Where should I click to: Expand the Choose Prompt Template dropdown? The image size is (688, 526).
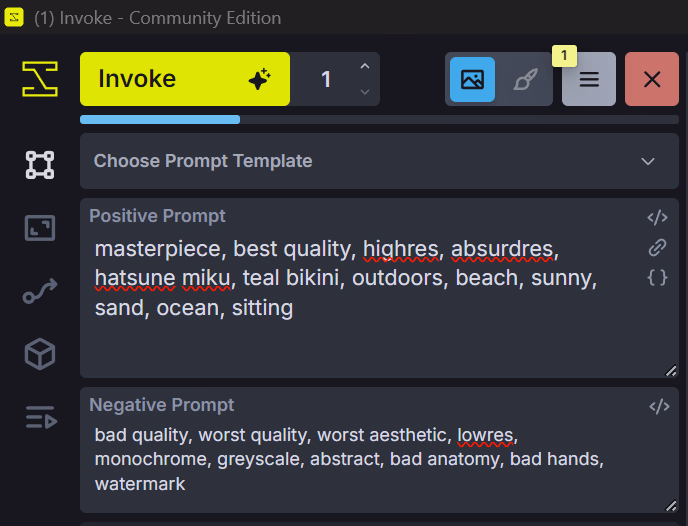[x=379, y=161]
